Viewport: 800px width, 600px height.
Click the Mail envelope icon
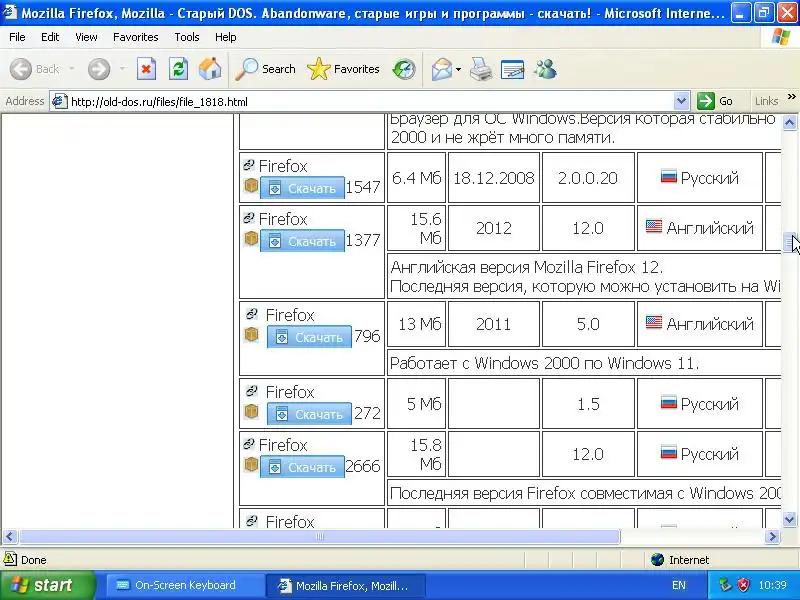[x=442, y=69]
